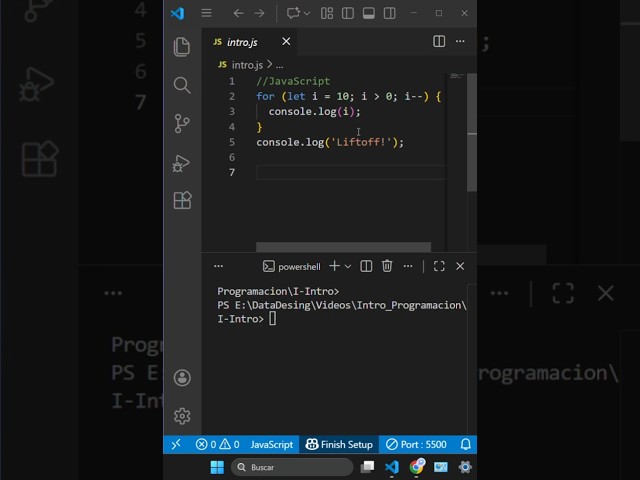Image resolution: width=640 pixels, height=480 pixels.
Task: Click Finish Setup in status bar
Action: [339, 444]
